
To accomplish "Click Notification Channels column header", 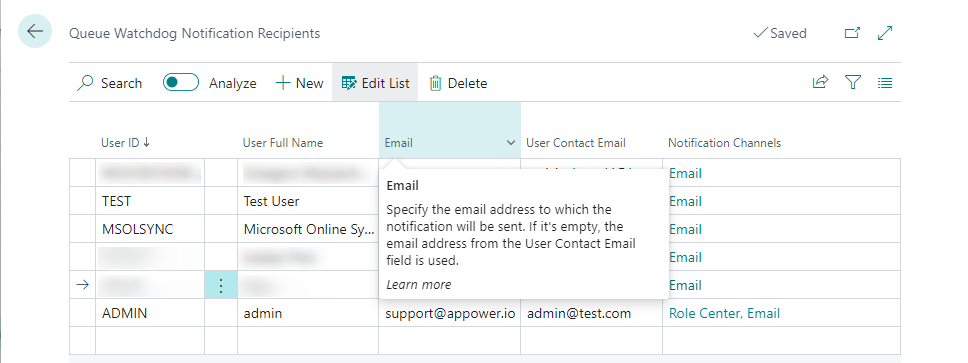I will tap(724, 143).
